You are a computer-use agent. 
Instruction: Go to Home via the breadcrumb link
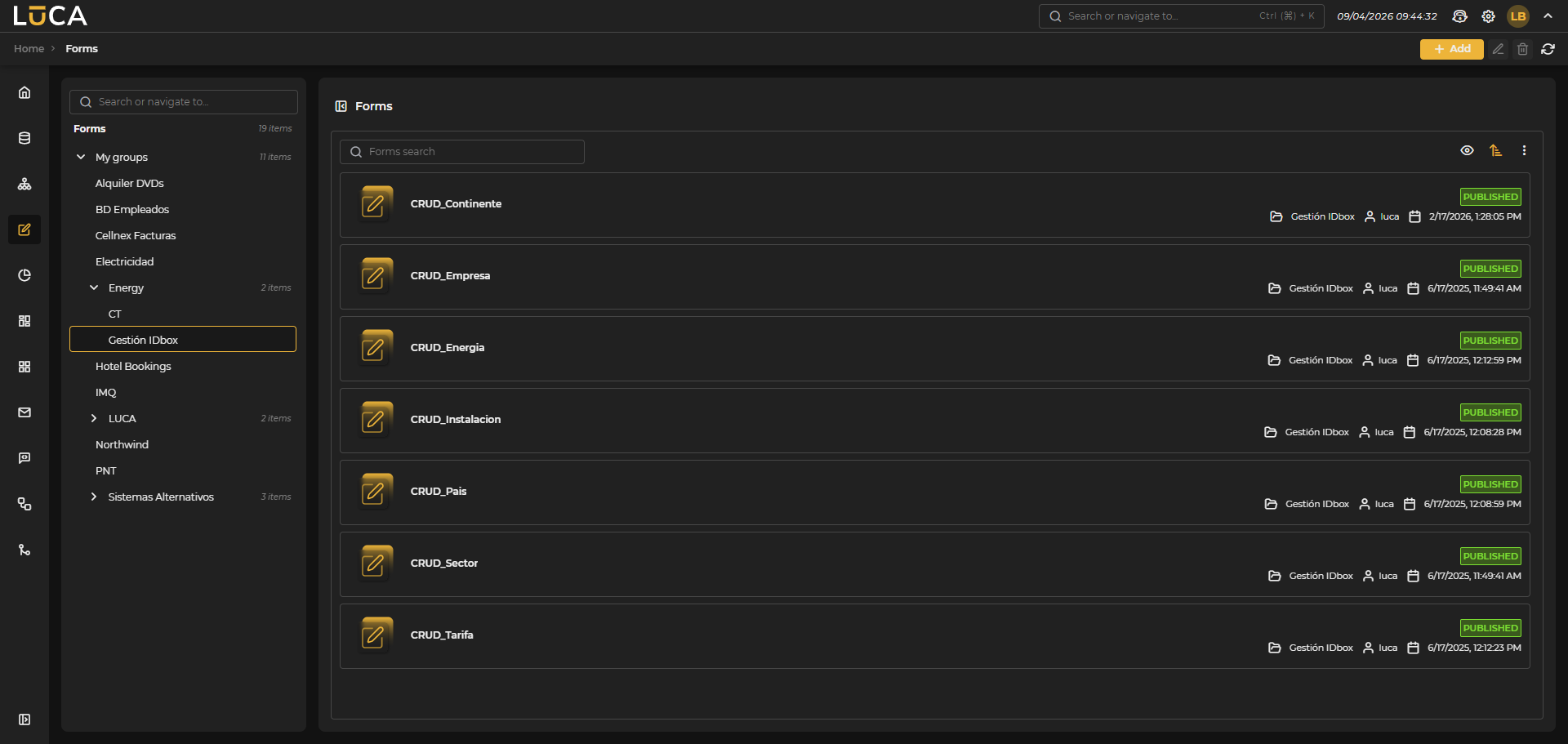29,49
